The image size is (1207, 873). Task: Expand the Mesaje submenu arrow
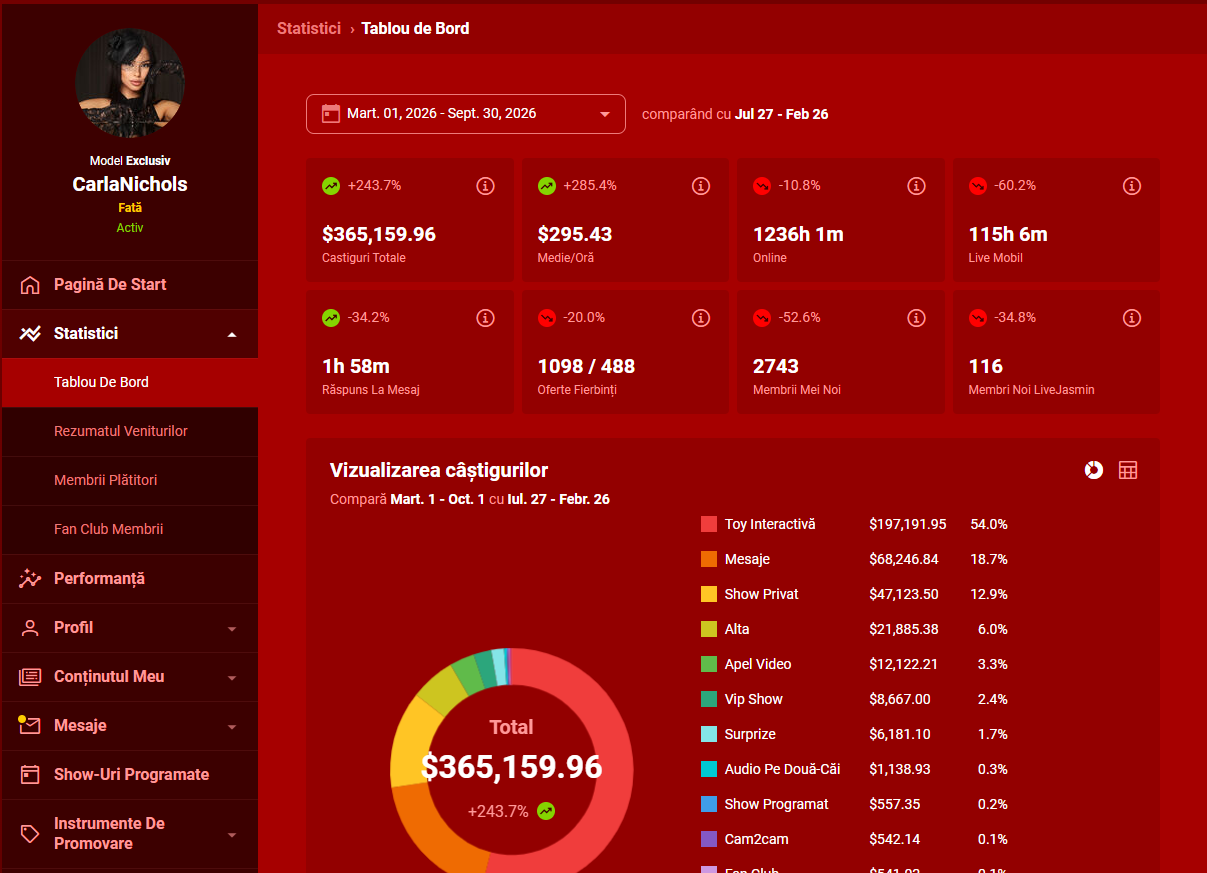point(232,727)
